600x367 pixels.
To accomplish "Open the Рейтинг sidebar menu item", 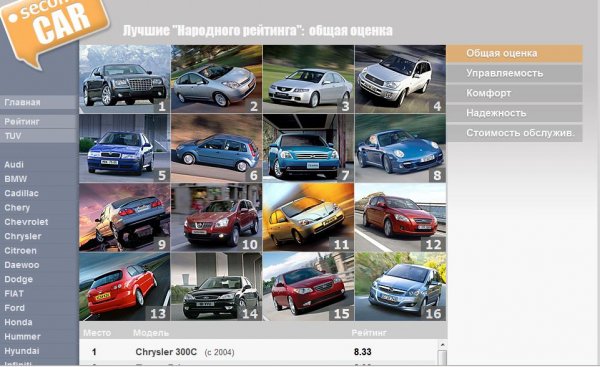I will (38, 122).
